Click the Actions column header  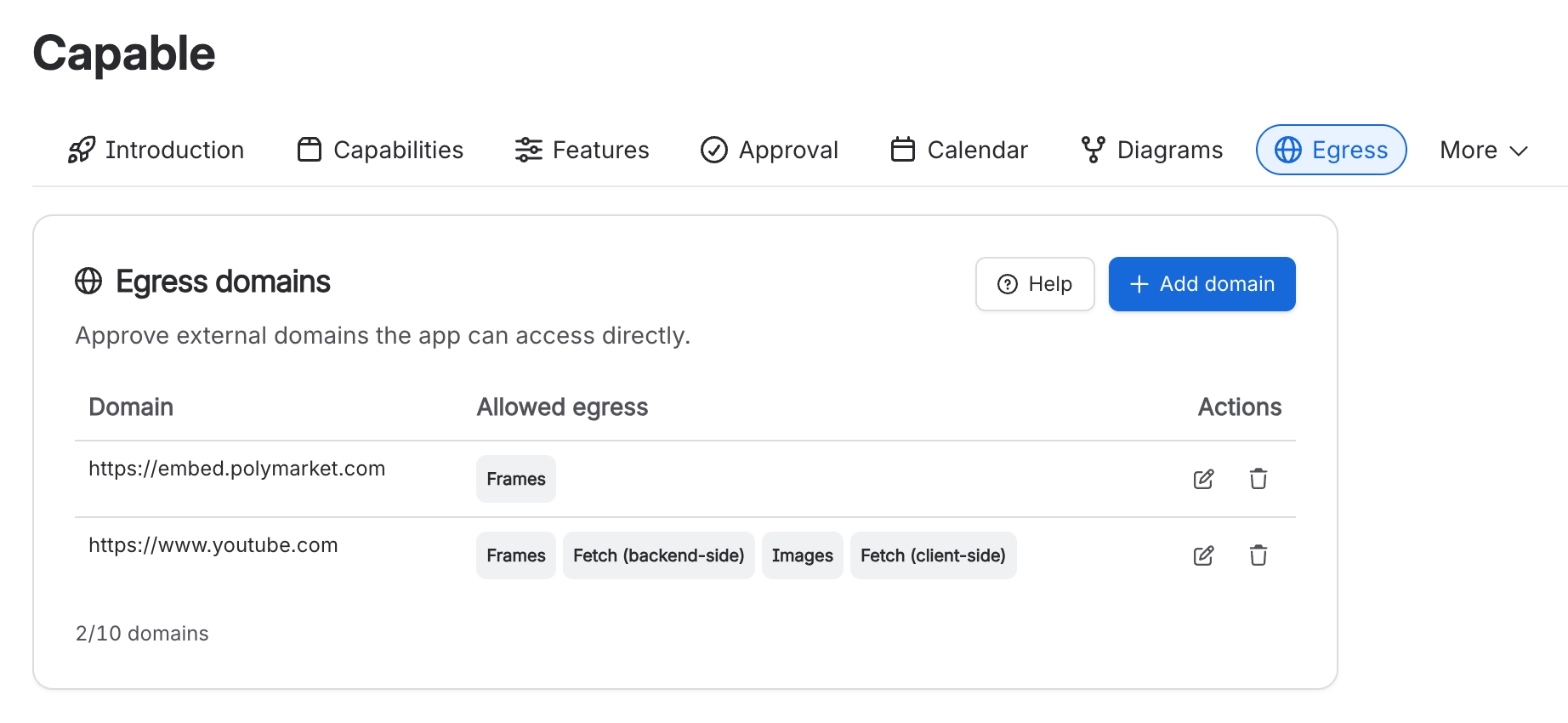1240,407
